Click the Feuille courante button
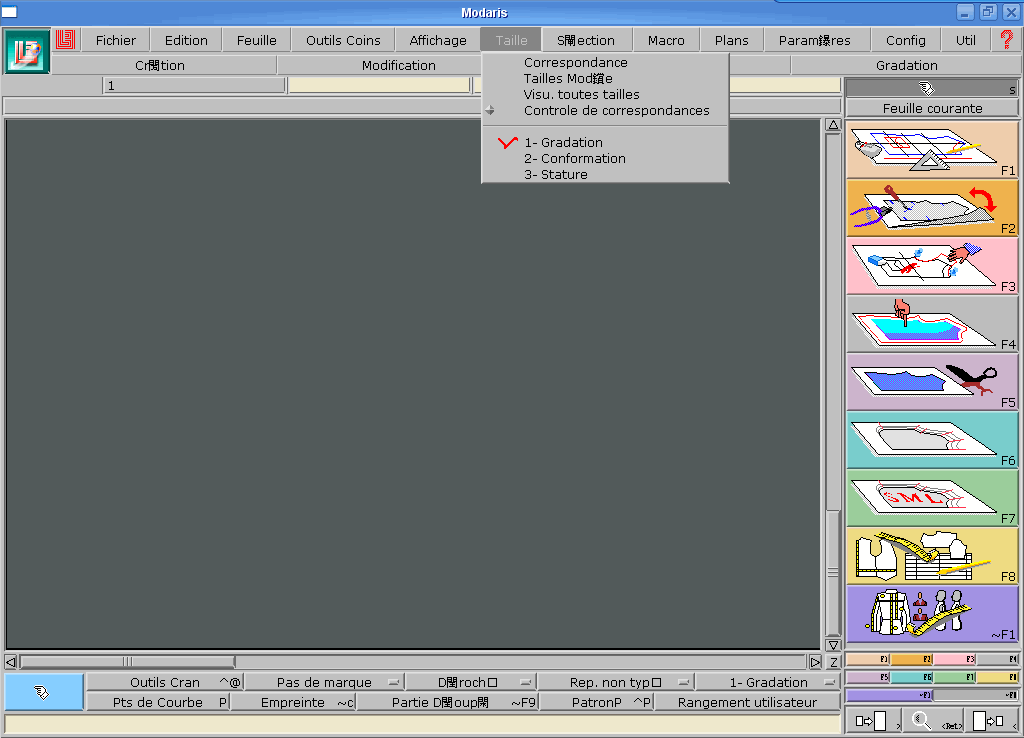Screen dimensions: 1024x738 click(x=932, y=108)
